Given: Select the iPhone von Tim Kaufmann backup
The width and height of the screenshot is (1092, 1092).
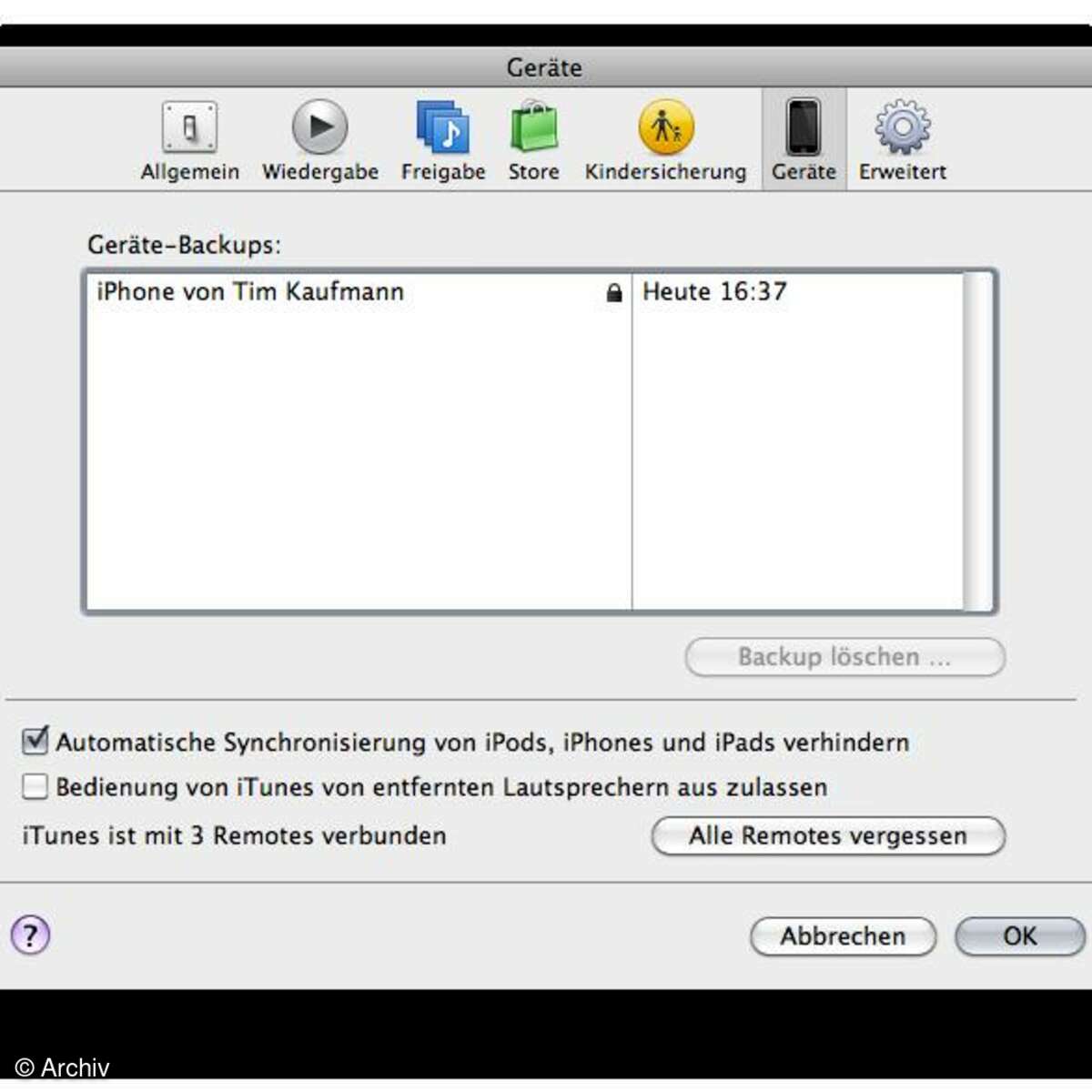Looking at the screenshot, I should coord(250,292).
